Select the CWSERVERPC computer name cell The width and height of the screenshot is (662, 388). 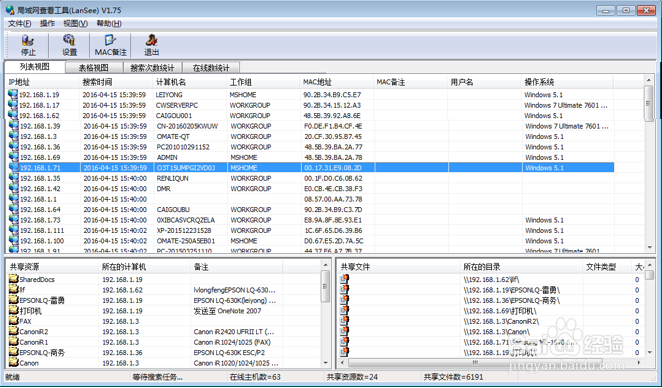coord(176,105)
